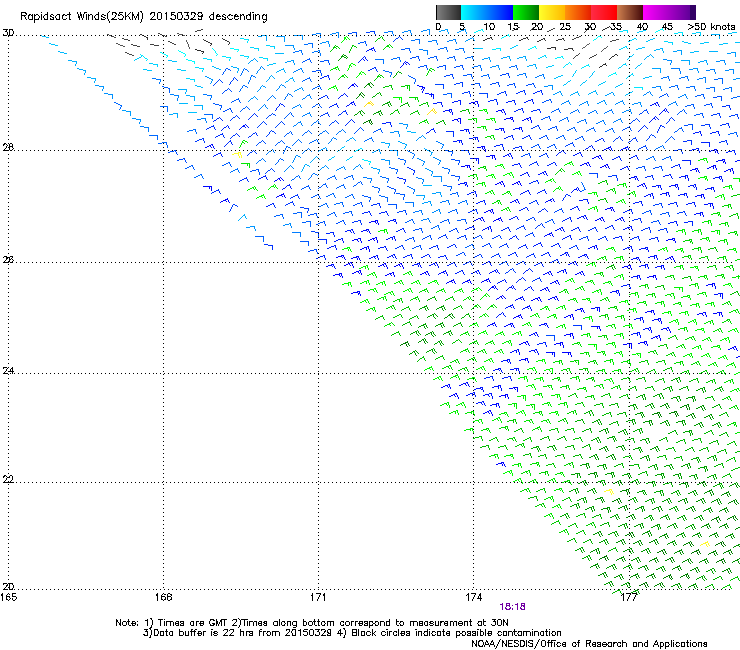
Task: Pick the brown 35-40 knots legend segment
Action: coord(630,12)
